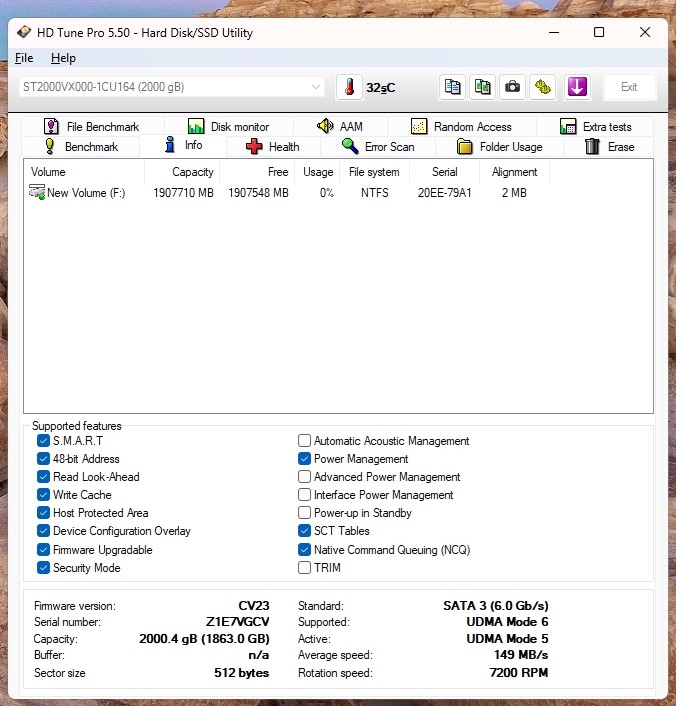Switch to the Health tab
The width and height of the screenshot is (676, 706).
(x=273, y=147)
